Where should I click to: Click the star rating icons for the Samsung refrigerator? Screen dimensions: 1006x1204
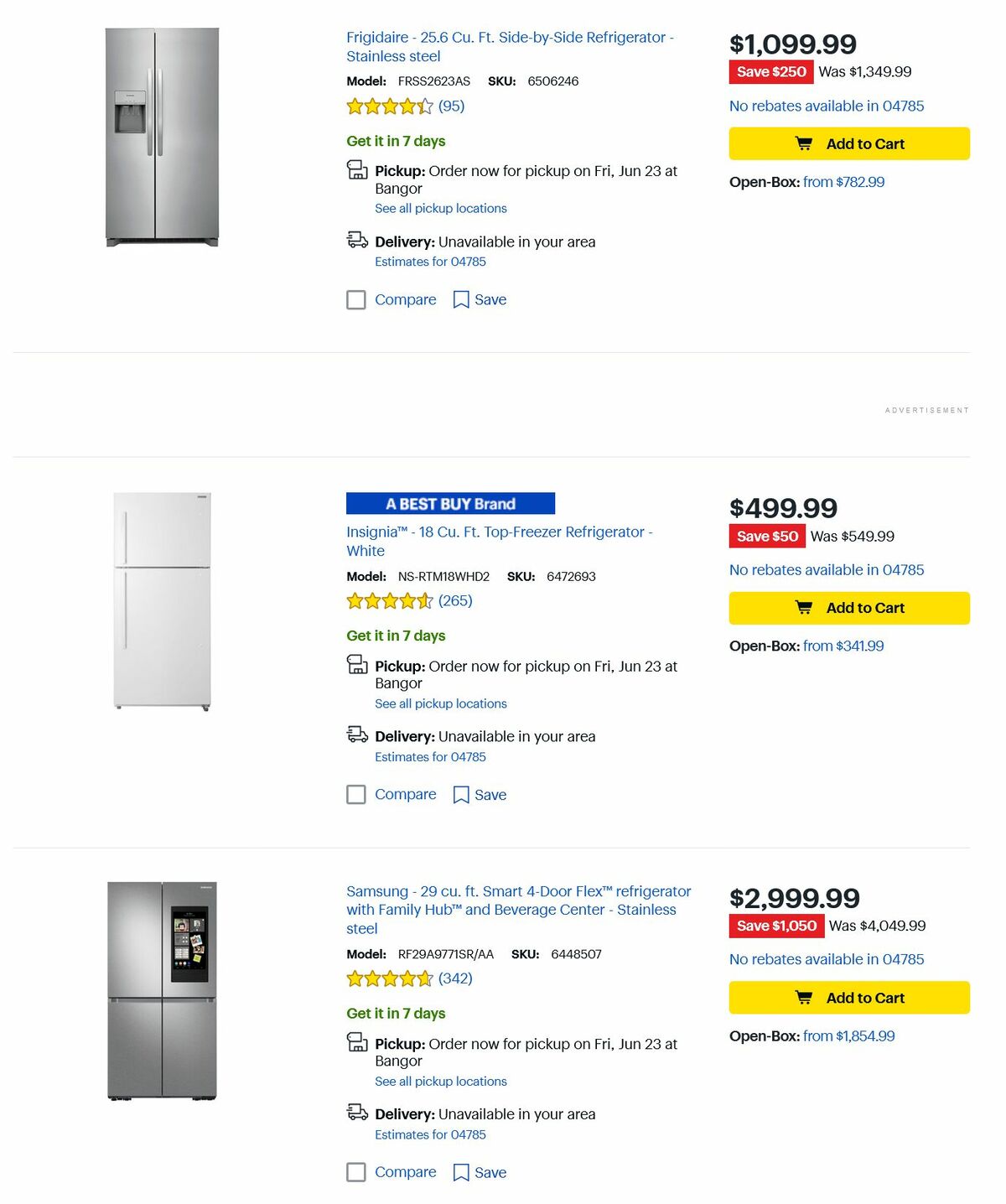point(390,978)
